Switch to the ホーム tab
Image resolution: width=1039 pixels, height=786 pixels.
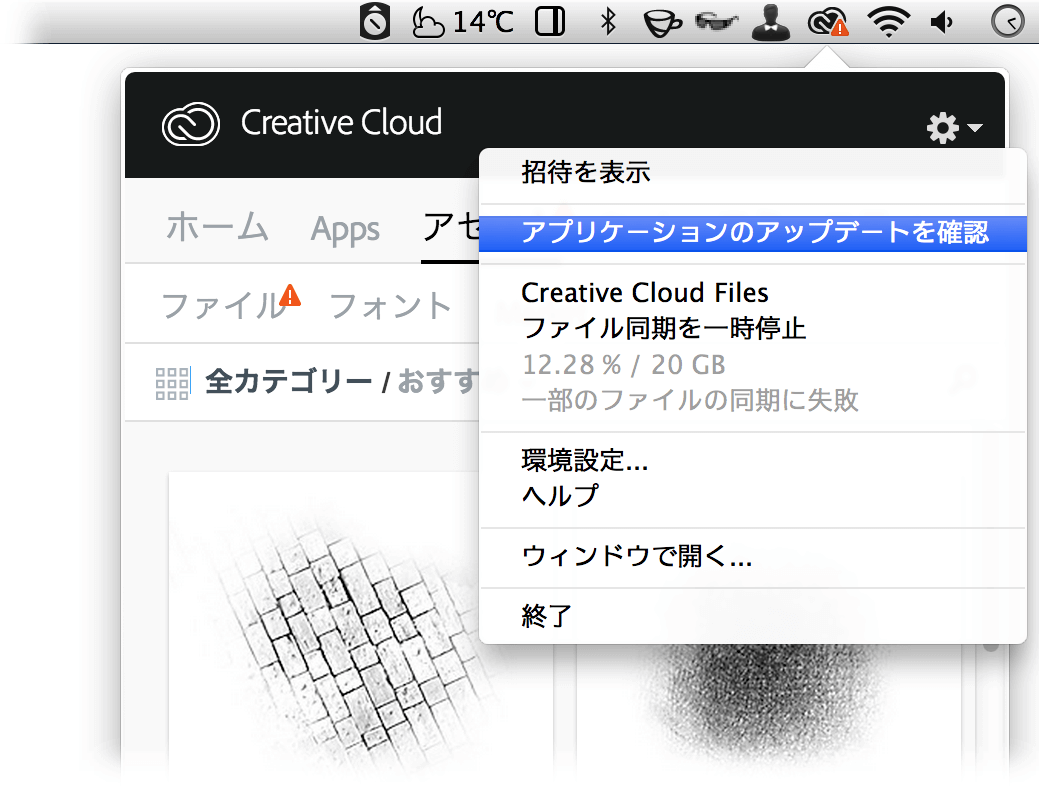click(217, 227)
